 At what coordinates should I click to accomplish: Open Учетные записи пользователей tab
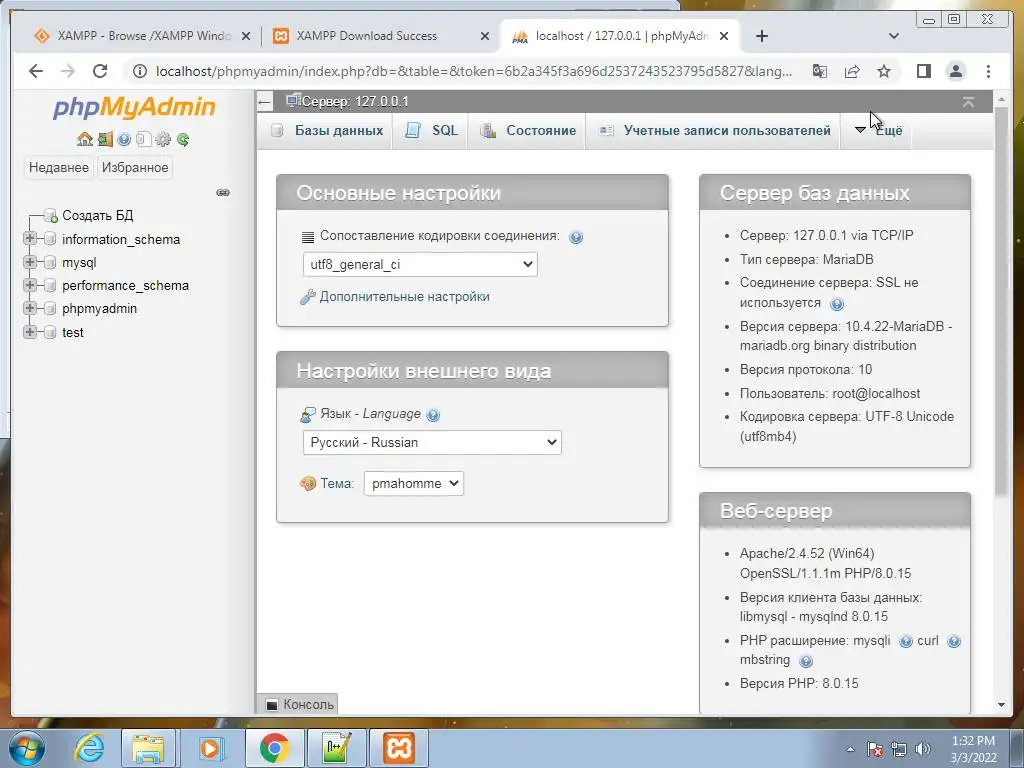[x=714, y=130]
